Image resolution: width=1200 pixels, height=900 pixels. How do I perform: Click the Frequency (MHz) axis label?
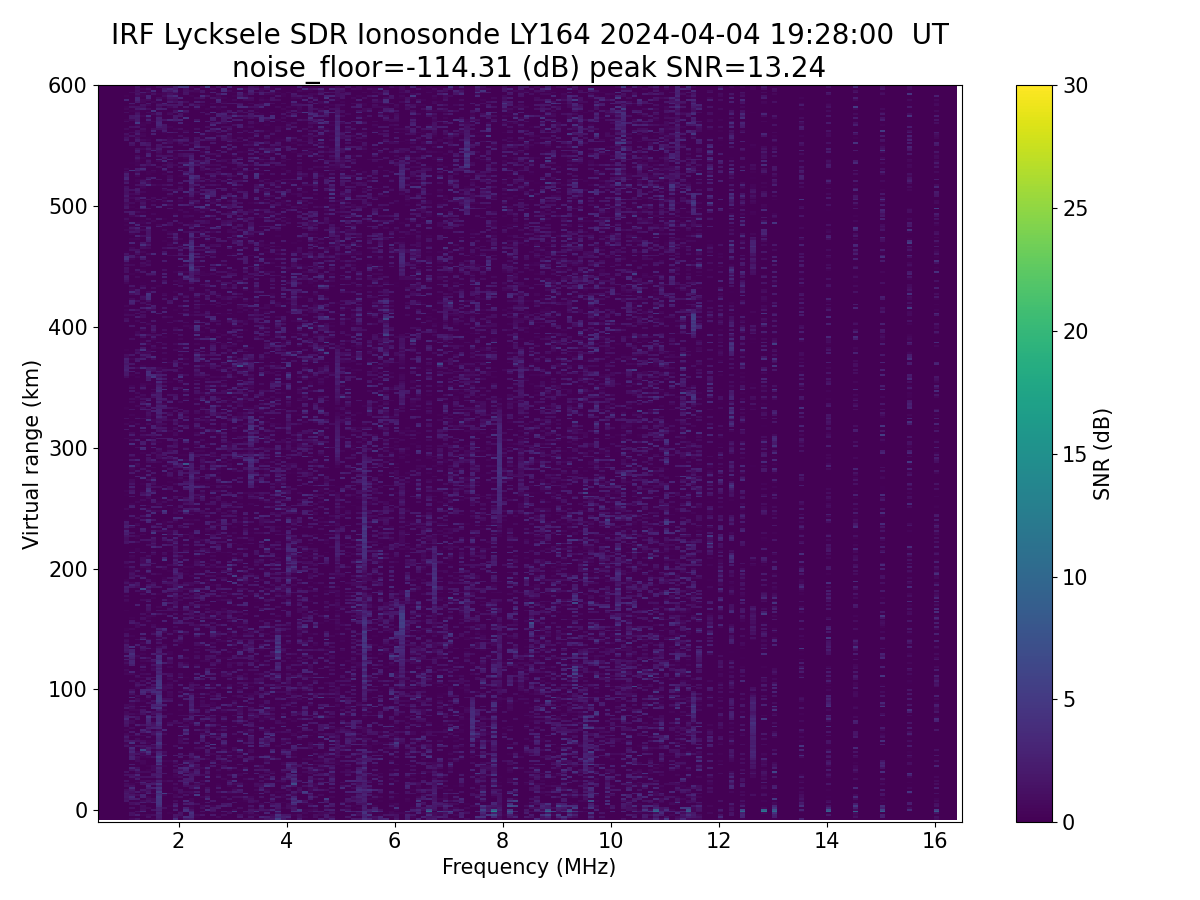coord(529,867)
